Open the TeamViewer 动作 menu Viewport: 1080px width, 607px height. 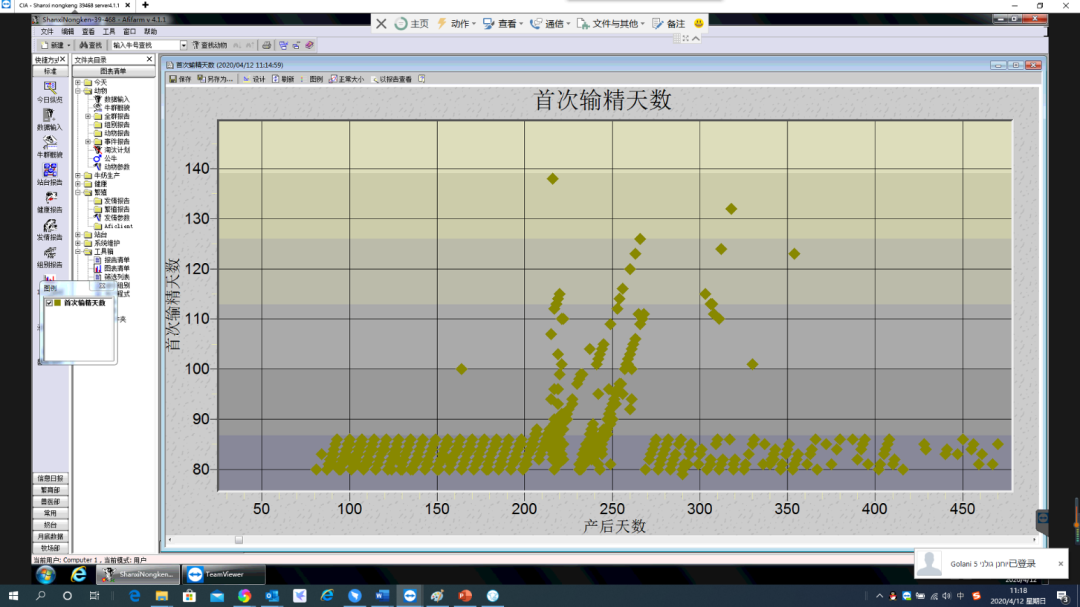coord(456,23)
